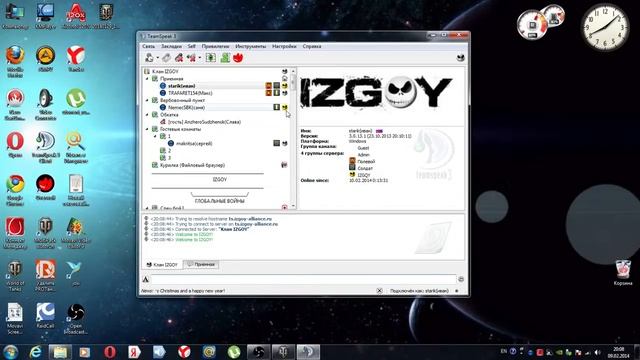Click the skull host icon at toolbar's right end
The height and width of the screenshot is (360, 640).
pyautogui.click(x=460, y=58)
